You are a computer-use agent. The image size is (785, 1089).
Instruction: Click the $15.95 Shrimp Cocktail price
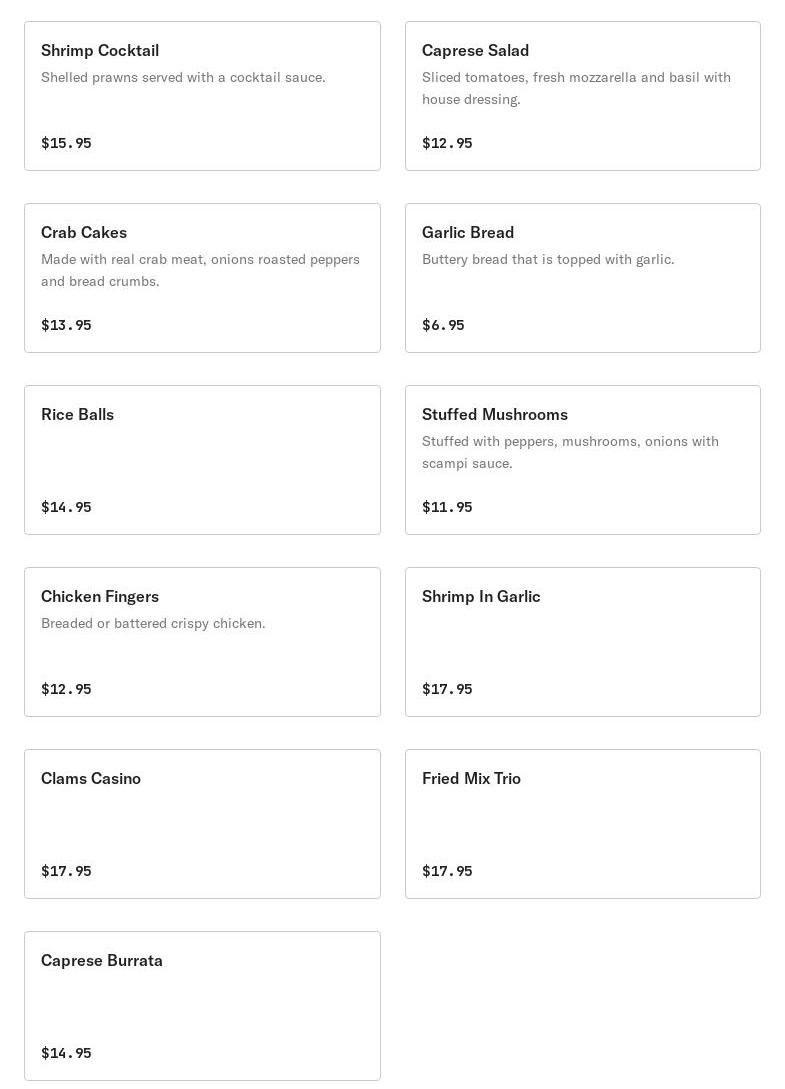click(66, 143)
